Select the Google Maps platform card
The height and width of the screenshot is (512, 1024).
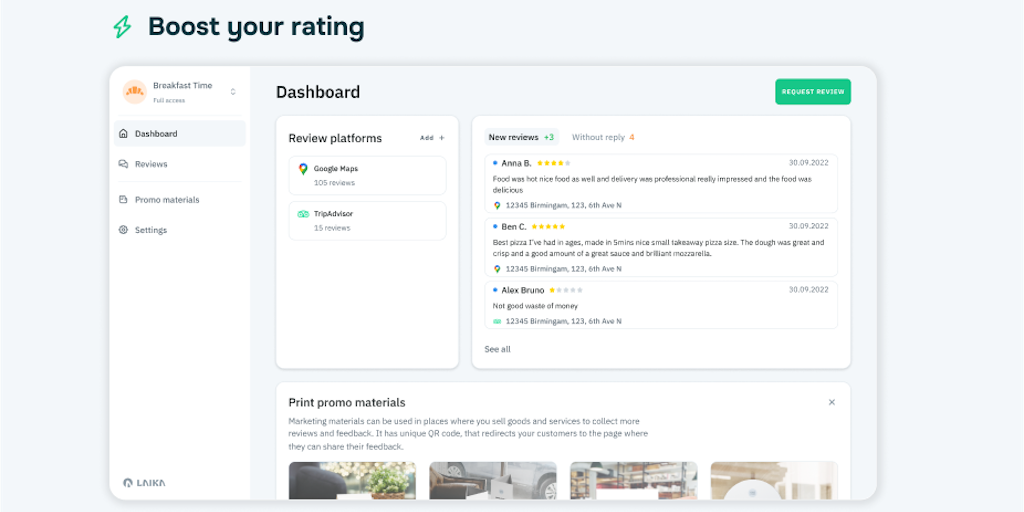[x=367, y=175]
